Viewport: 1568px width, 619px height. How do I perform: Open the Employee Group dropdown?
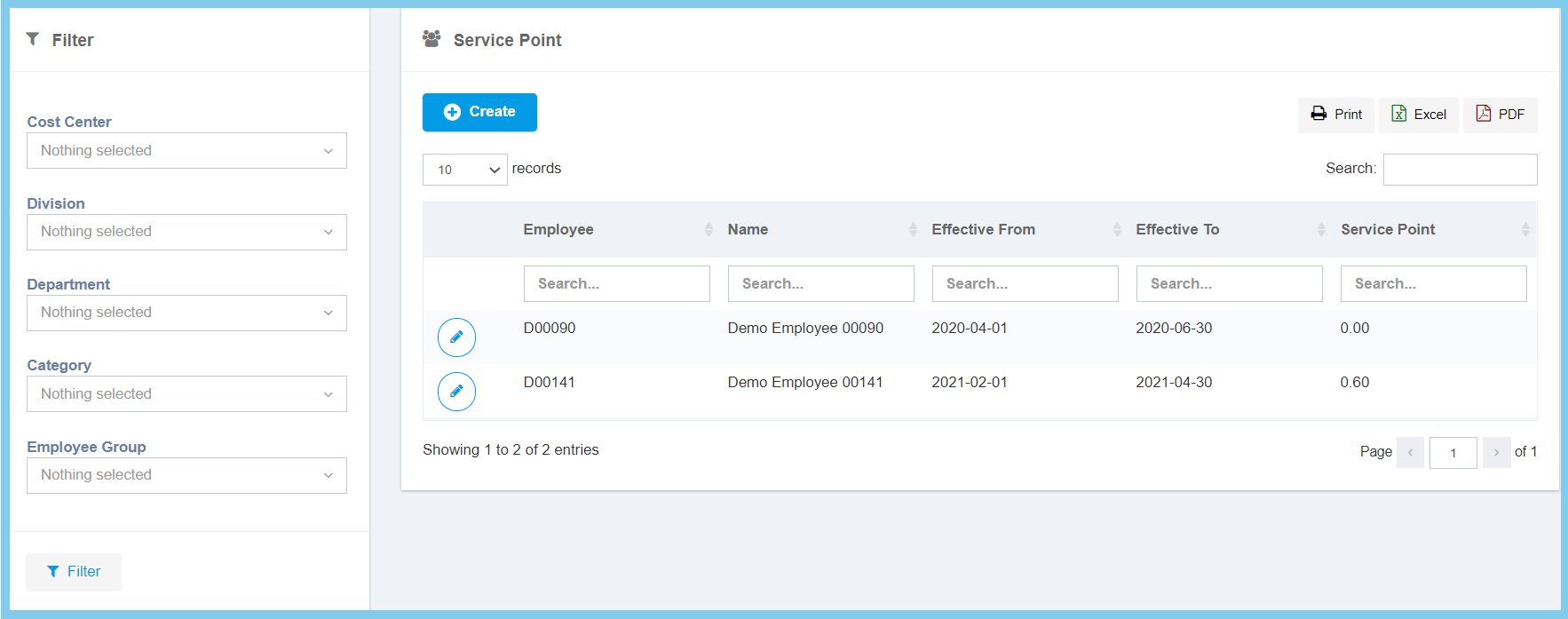(x=186, y=475)
